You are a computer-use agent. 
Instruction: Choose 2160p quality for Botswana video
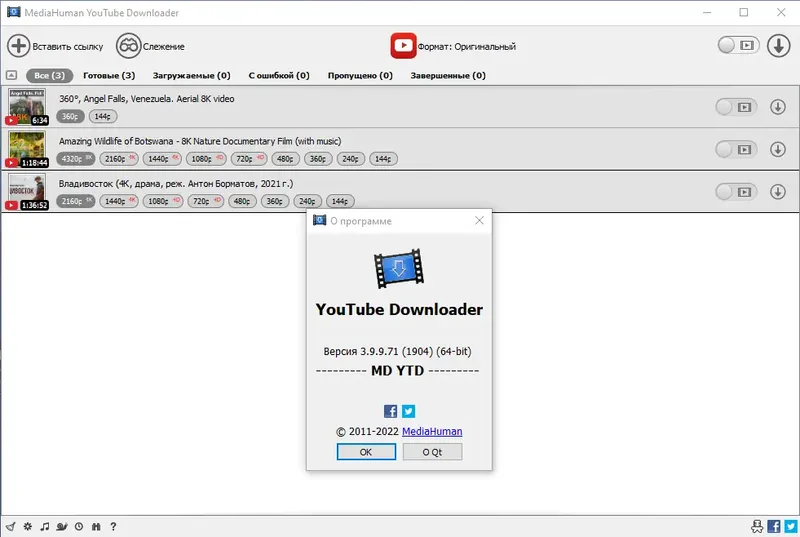[x=119, y=159]
